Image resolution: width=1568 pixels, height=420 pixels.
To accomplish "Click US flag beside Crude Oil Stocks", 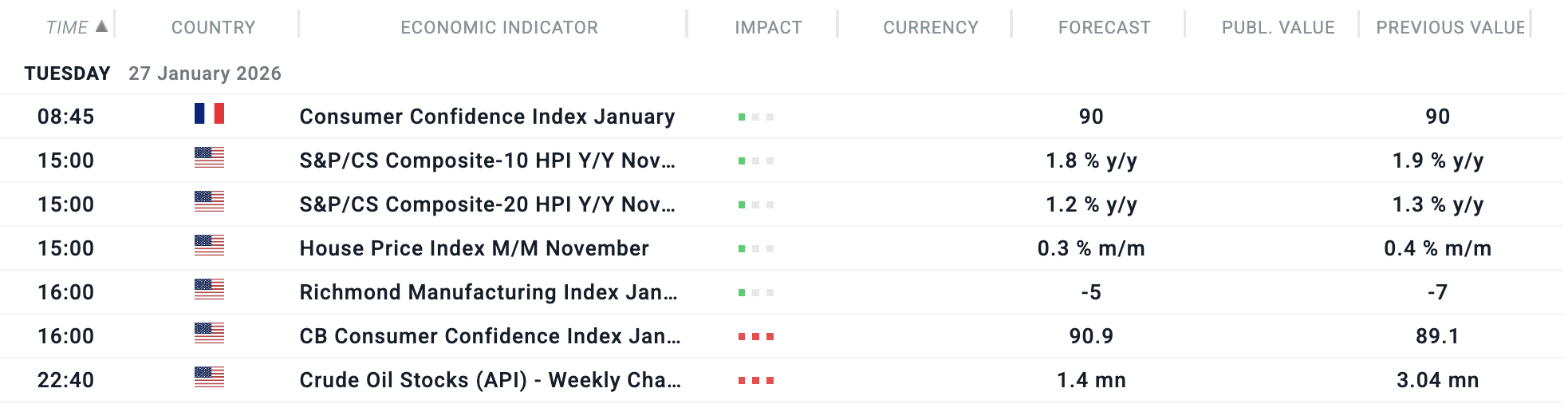I will pos(209,378).
